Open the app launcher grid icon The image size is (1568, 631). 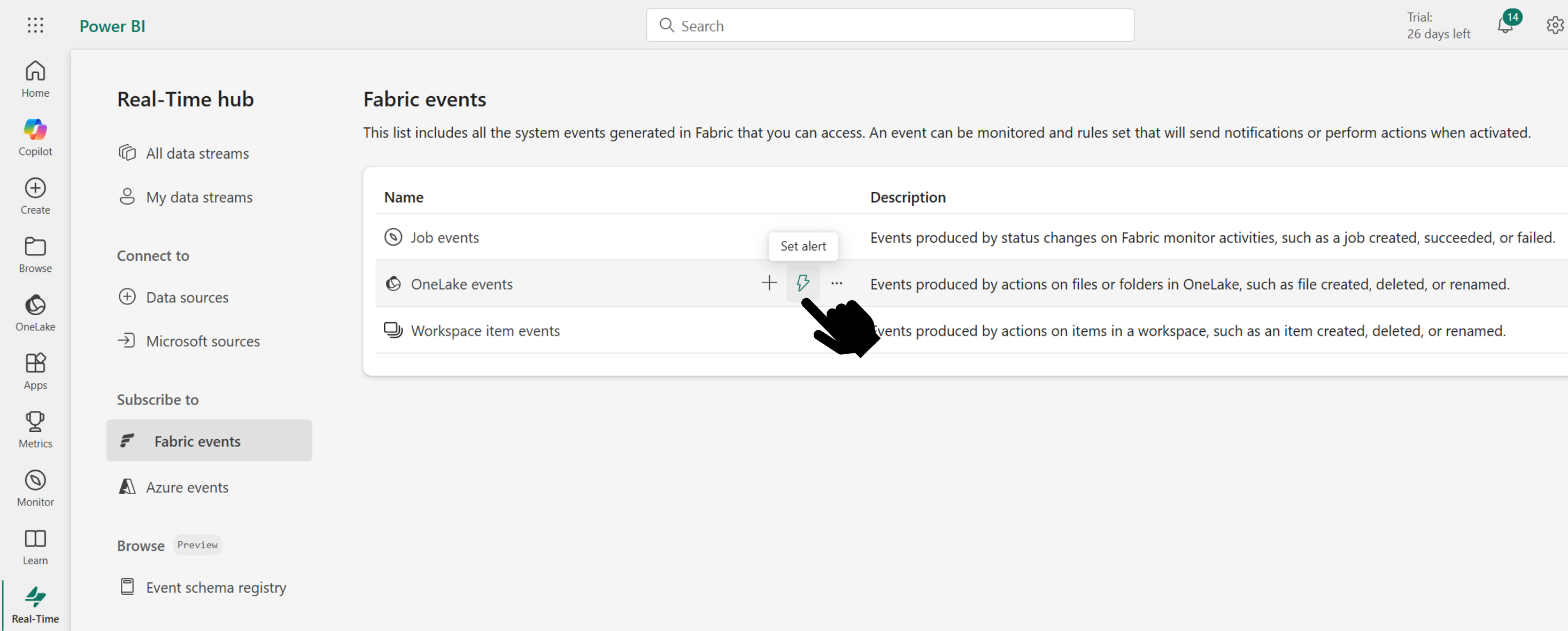coord(35,25)
